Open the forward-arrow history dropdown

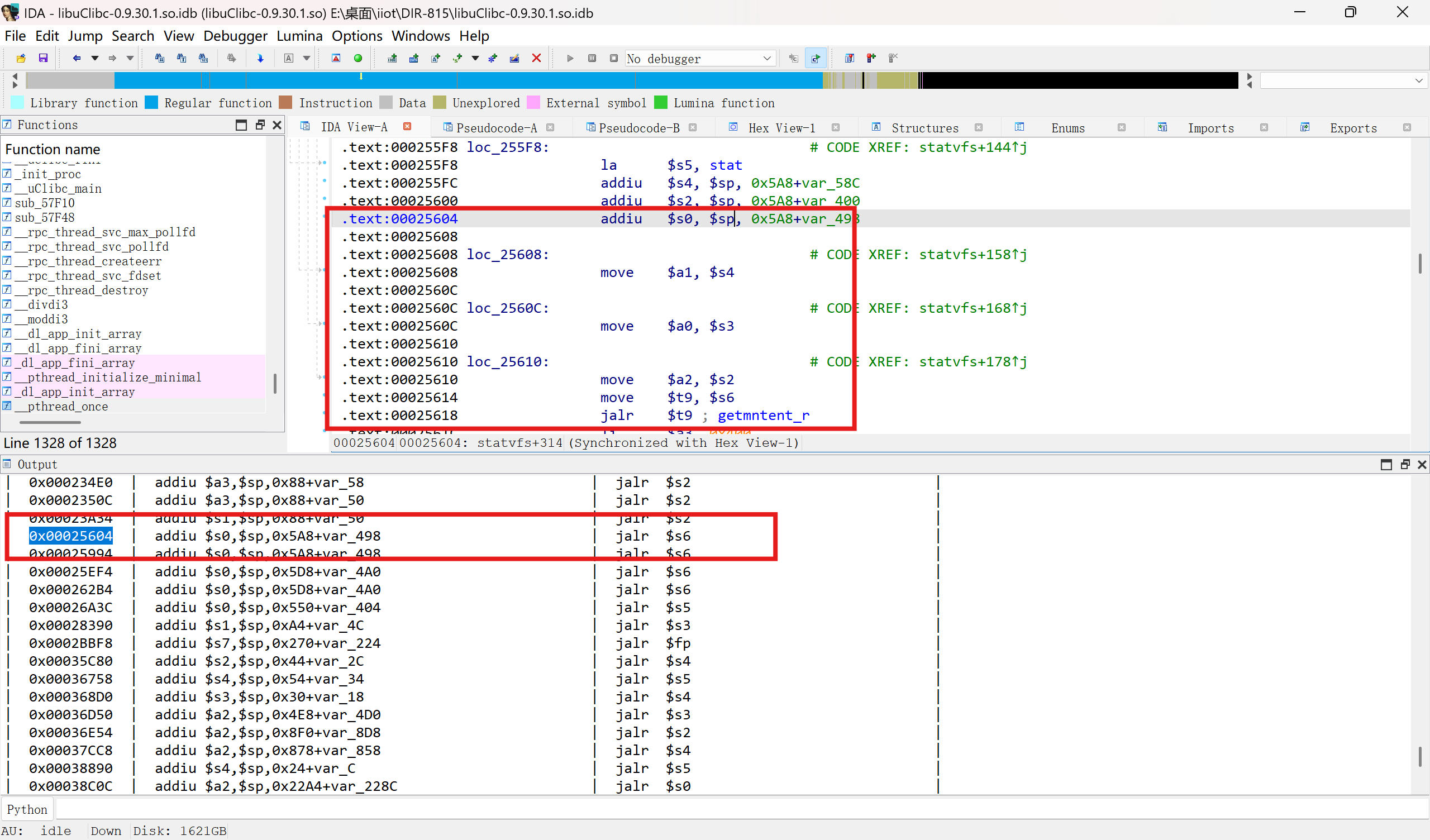[x=130, y=58]
